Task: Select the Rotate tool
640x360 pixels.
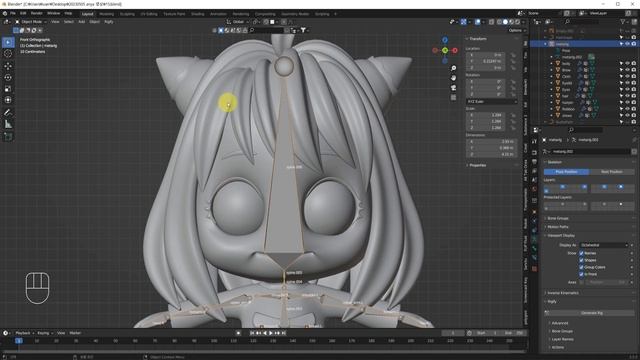Action: [8, 78]
